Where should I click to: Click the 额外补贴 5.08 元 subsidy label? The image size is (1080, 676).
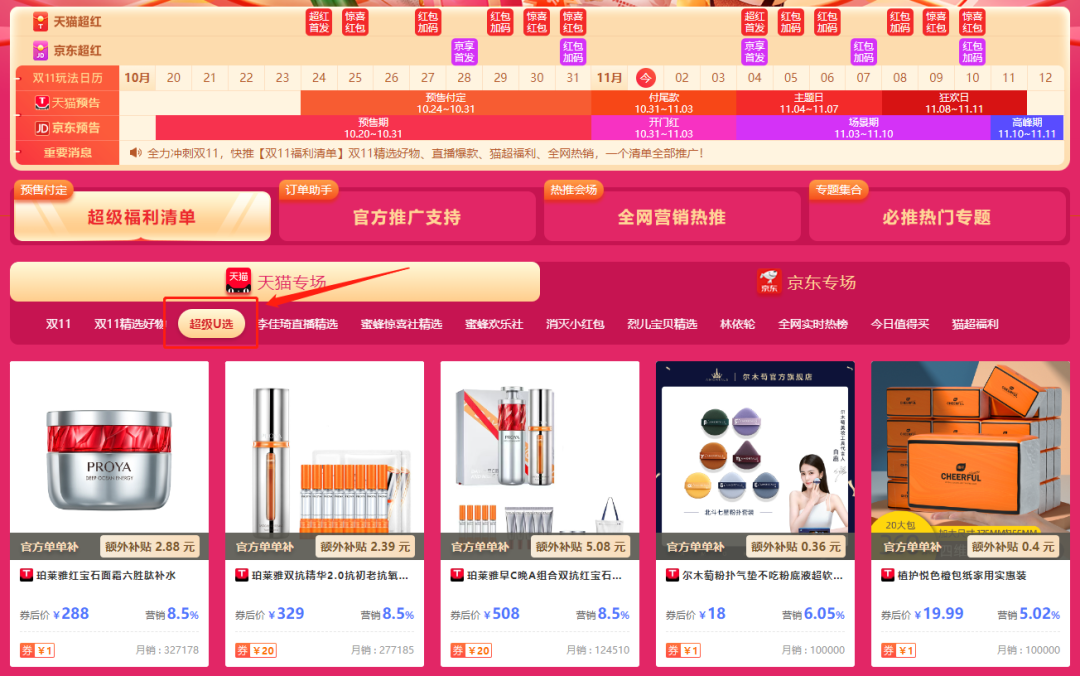581,546
